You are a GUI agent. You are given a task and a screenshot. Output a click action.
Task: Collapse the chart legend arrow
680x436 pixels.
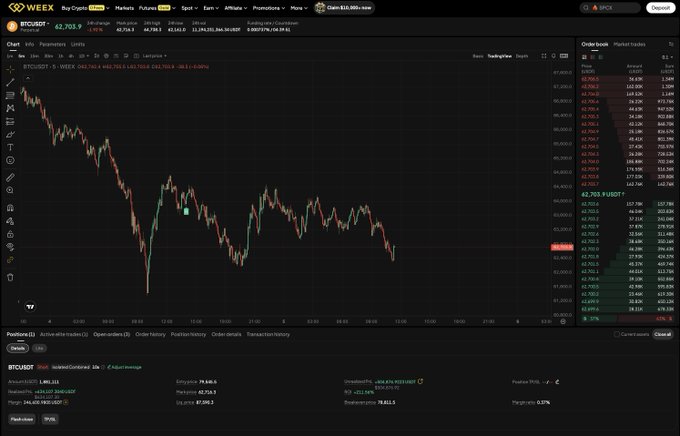[28, 78]
